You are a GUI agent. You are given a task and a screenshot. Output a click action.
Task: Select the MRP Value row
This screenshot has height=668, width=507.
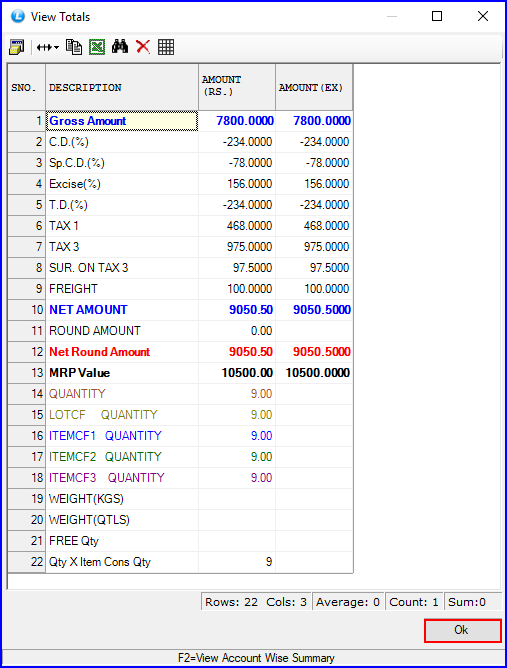click(x=180, y=373)
